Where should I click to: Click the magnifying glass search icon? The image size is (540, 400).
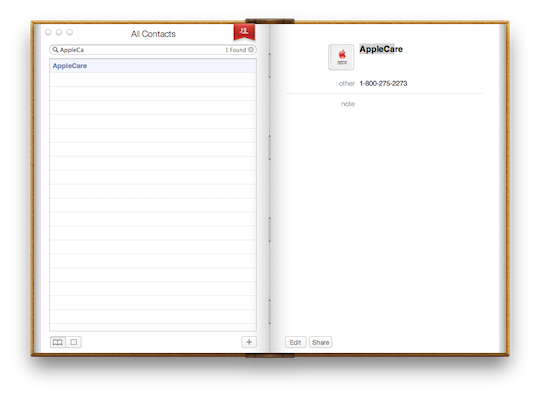55,50
